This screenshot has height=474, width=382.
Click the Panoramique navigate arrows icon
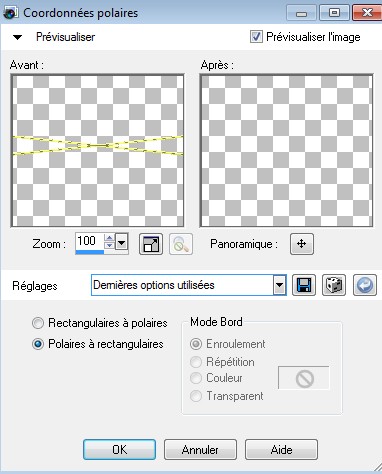coord(302,244)
